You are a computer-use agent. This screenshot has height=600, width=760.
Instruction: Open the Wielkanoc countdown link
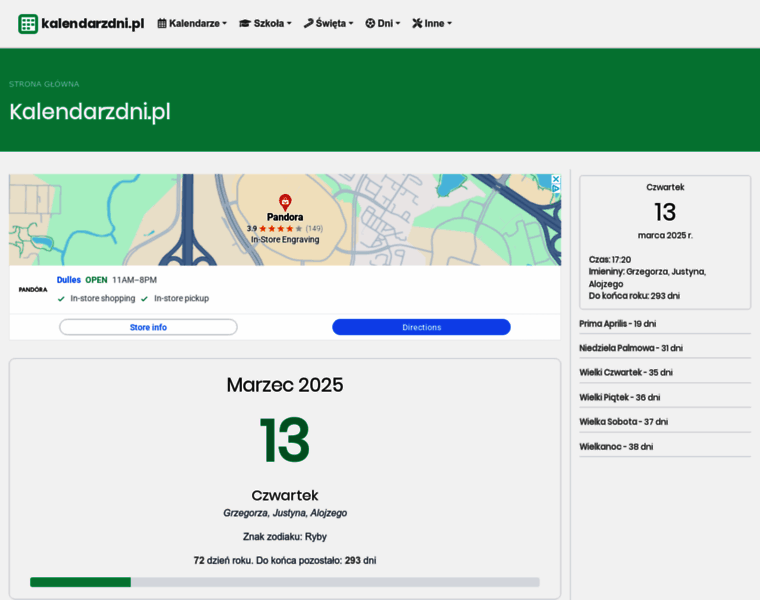click(615, 446)
